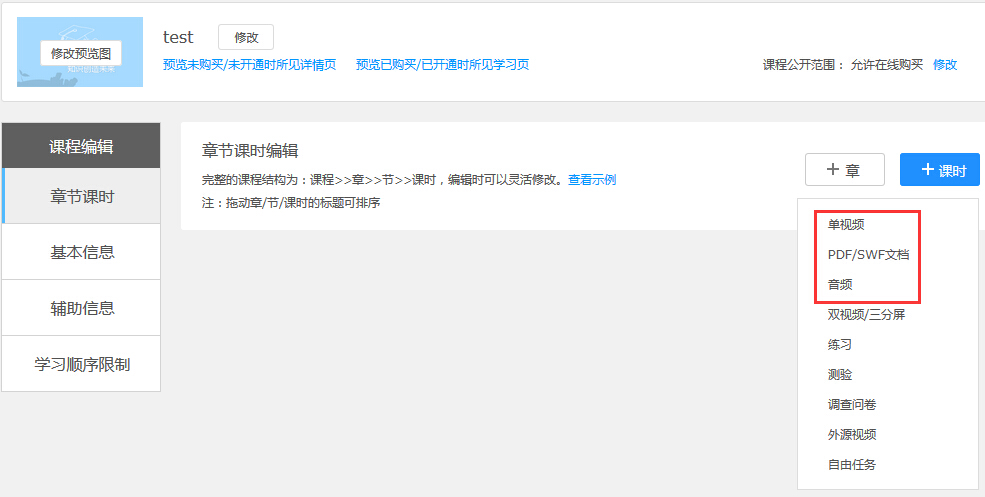Choose PDF/SWF文档 from the lesson menu

pyautogui.click(x=868, y=255)
